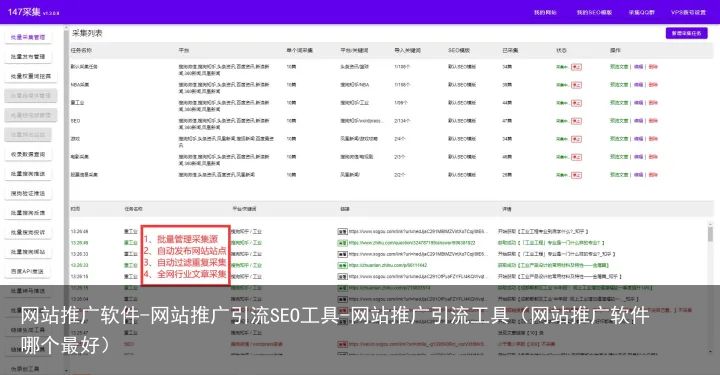Click the 状态 column header
720x375 pixels.
(561, 50)
